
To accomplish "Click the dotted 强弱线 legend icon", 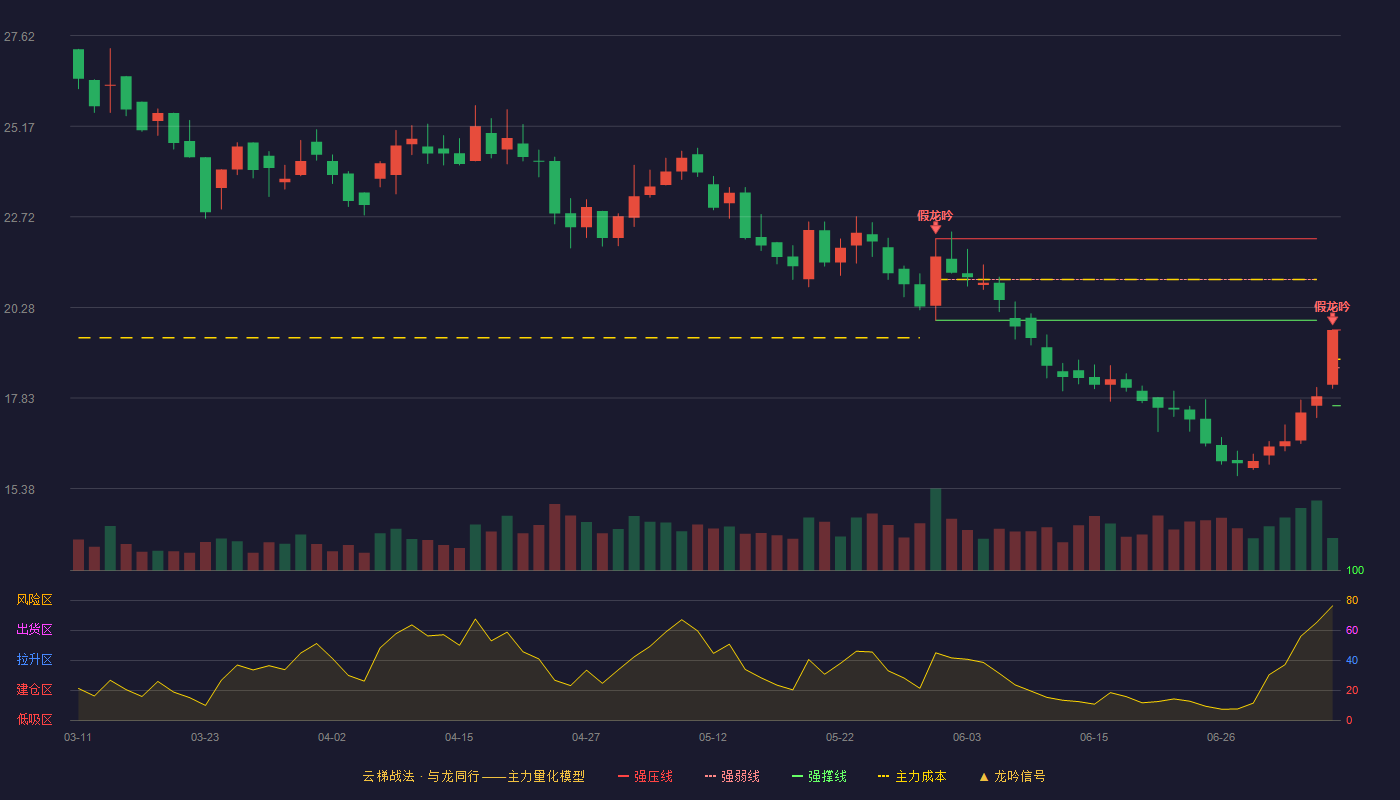I will [x=711, y=776].
